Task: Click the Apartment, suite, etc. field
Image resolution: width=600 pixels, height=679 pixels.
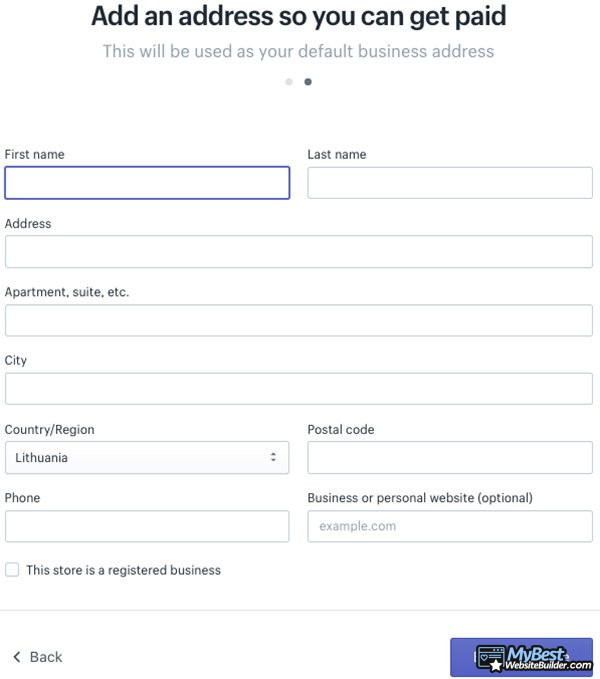Action: [299, 320]
